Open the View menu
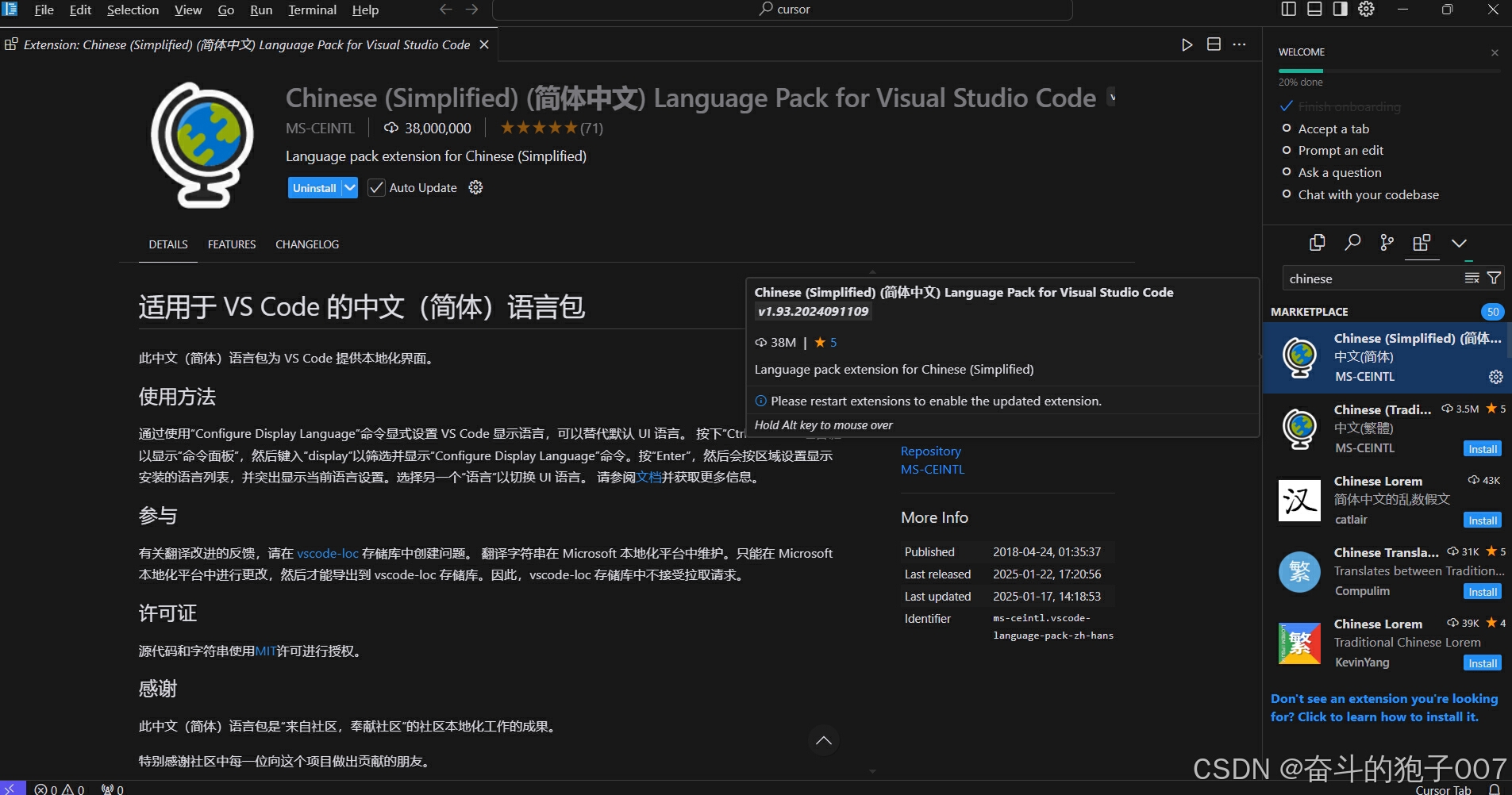Viewport: 1512px width, 795px height. click(x=188, y=10)
